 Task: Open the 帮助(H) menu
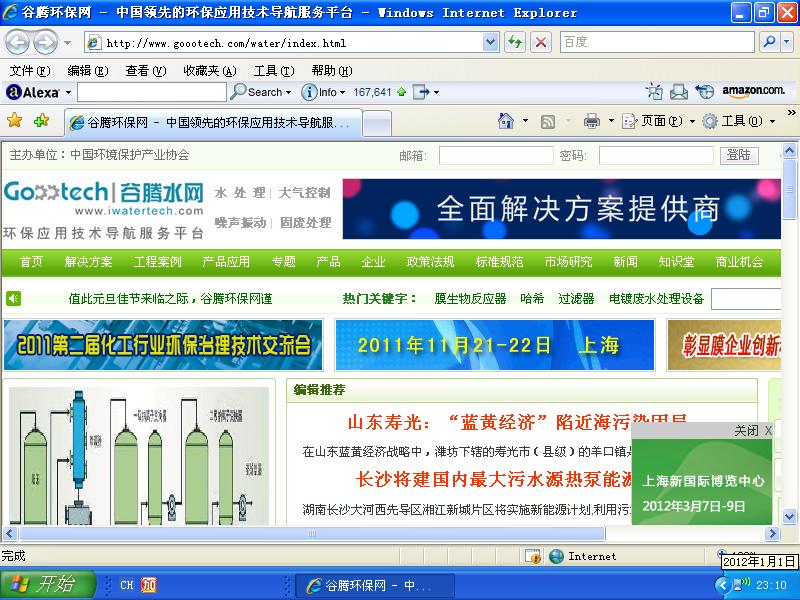click(x=332, y=70)
